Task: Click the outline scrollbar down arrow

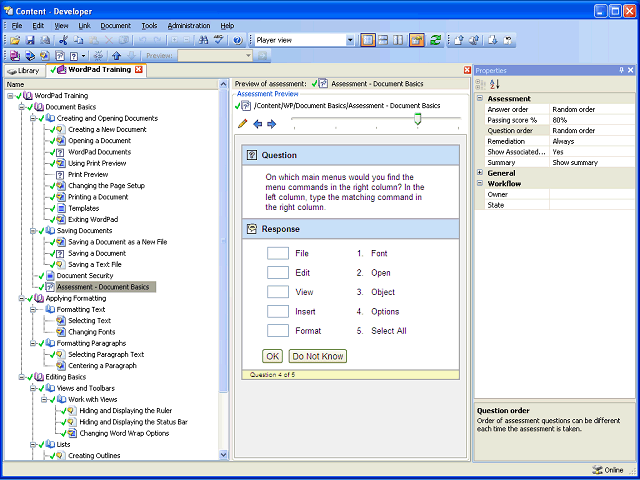Action: pos(223,455)
